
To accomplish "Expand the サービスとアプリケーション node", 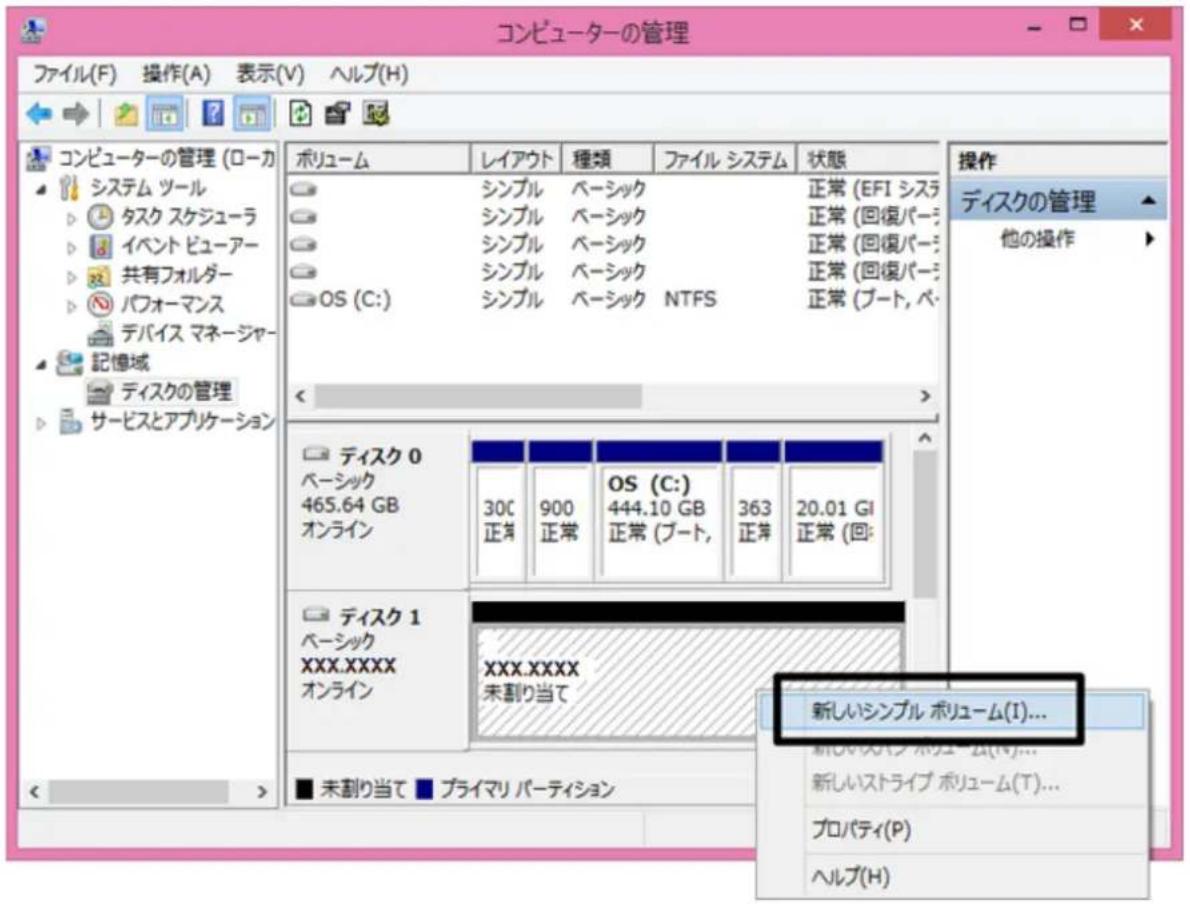I will [x=42, y=423].
